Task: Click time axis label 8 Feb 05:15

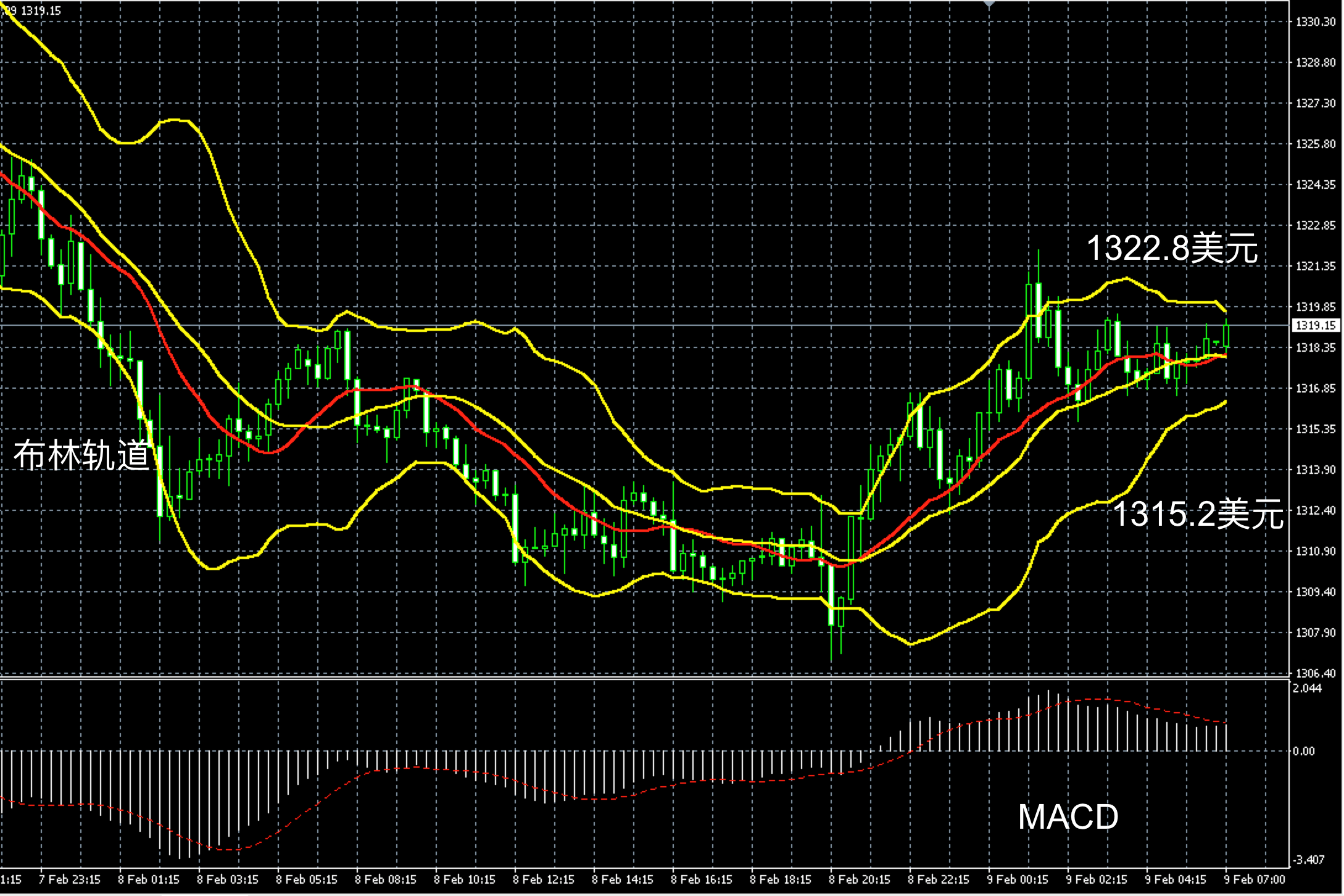Action: click(x=307, y=879)
